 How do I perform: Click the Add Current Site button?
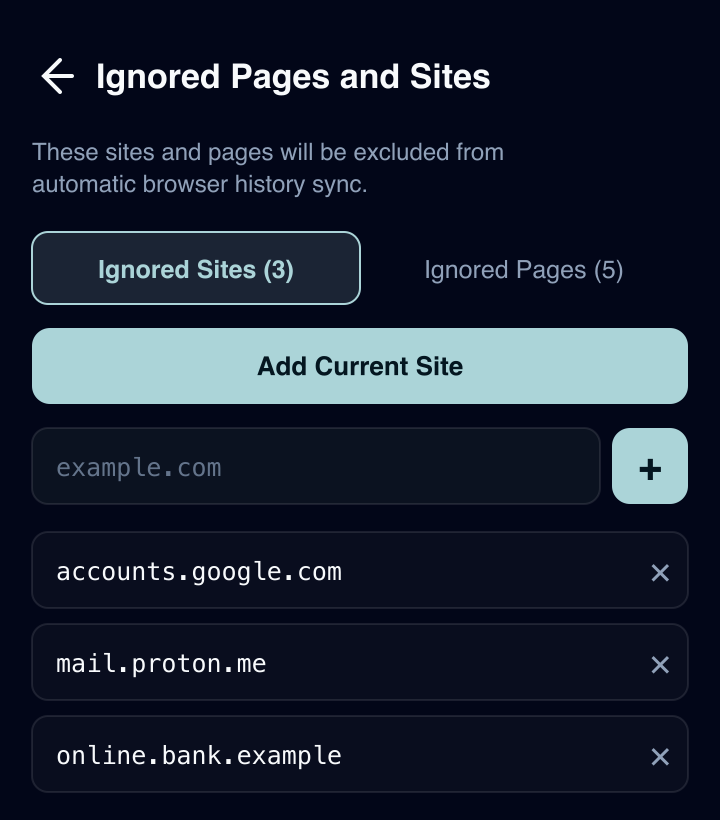[360, 366]
